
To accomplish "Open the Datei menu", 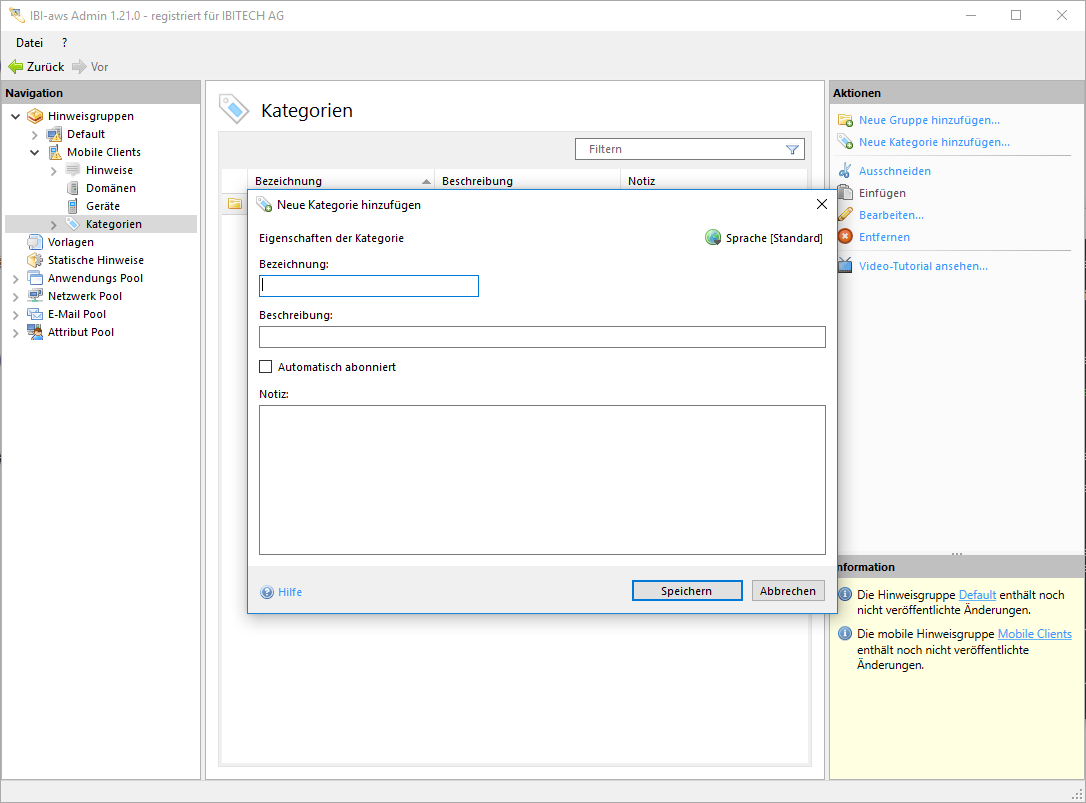I will coord(29,43).
